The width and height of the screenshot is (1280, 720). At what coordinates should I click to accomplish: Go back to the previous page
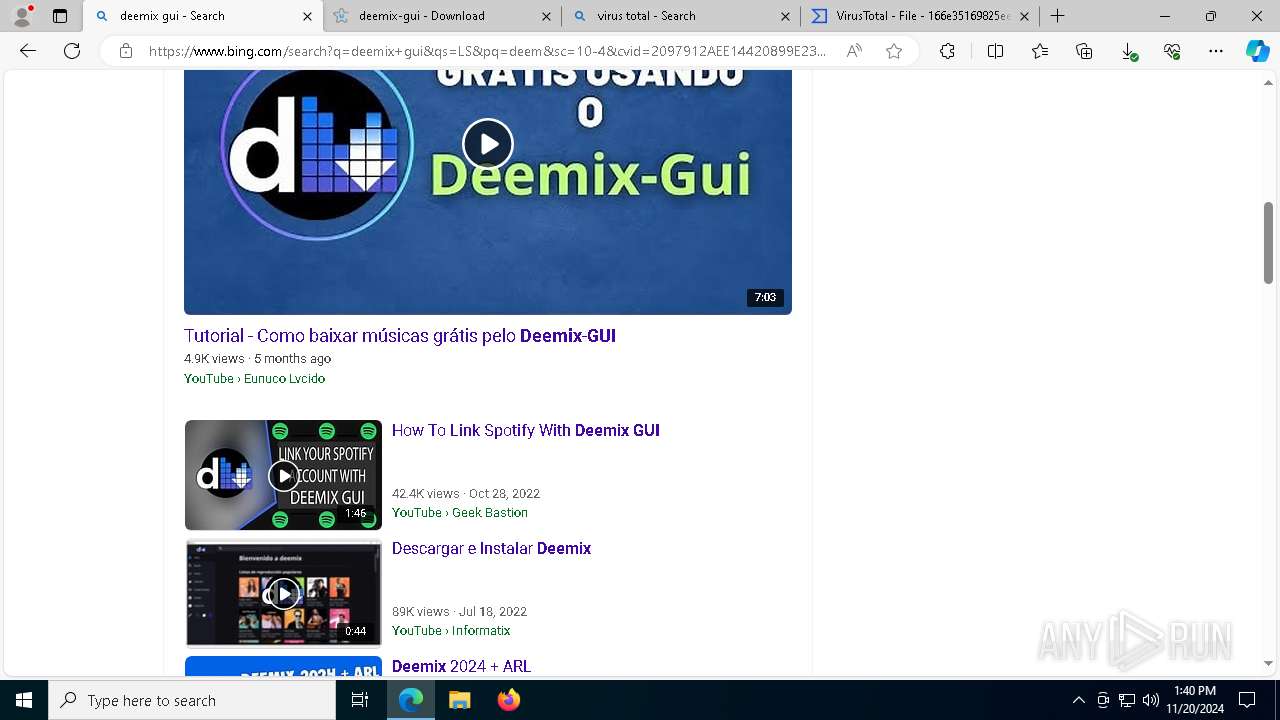(x=28, y=51)
